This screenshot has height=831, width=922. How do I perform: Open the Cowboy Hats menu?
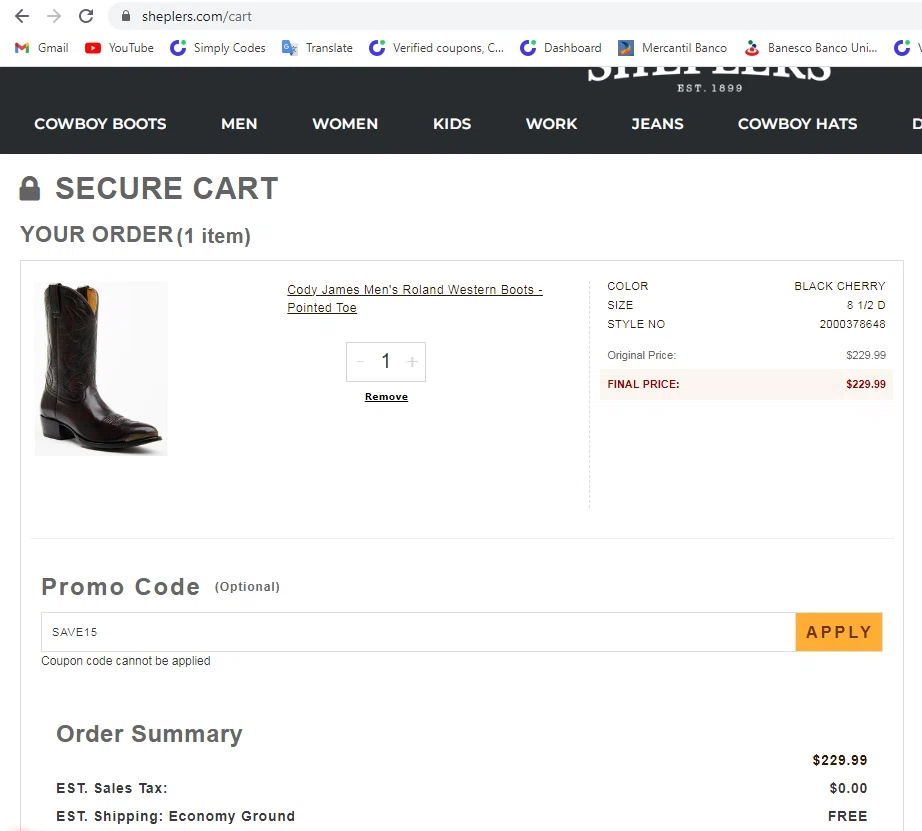[797, 124]
